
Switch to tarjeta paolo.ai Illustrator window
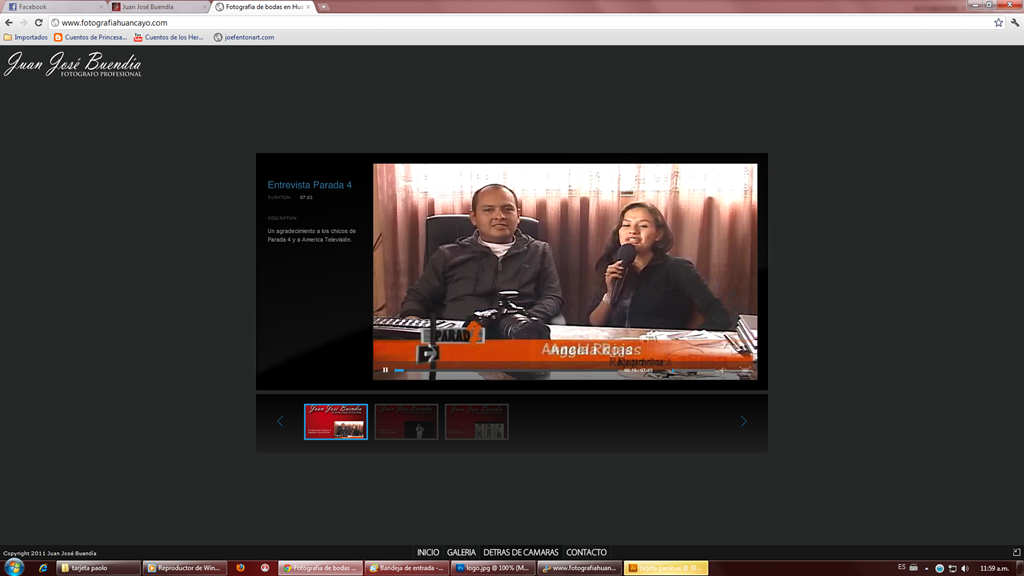click(x=665, y=568)
